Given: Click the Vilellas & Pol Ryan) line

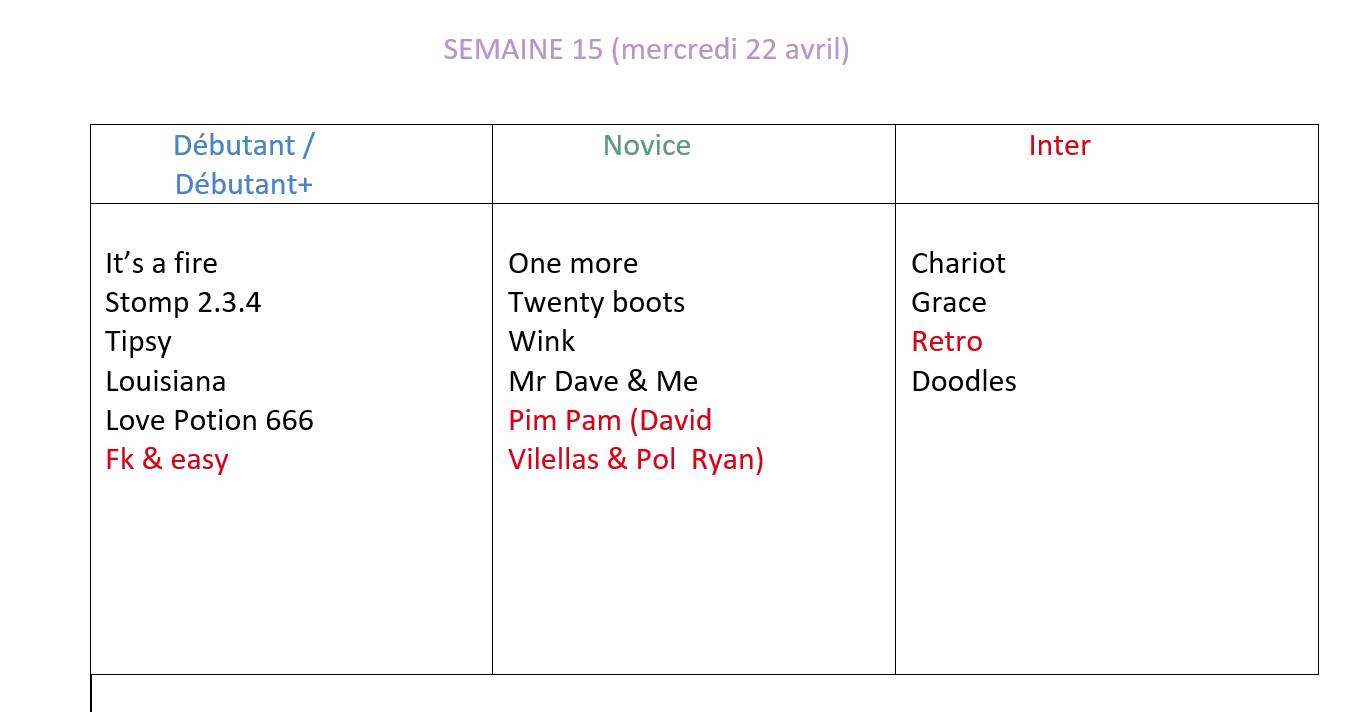Looking at the screenshot, I should pos(635,460).
